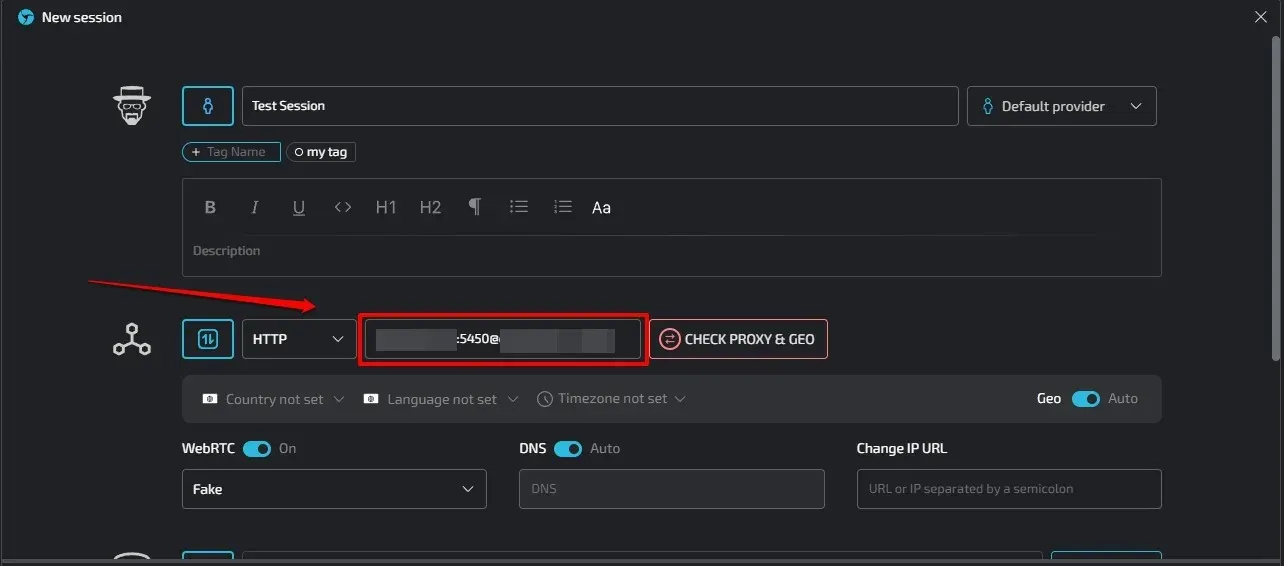Click the paragraph pilcrow icon
The height and width of the screenshot is (566, 1284).
click(x=475, y=207)
